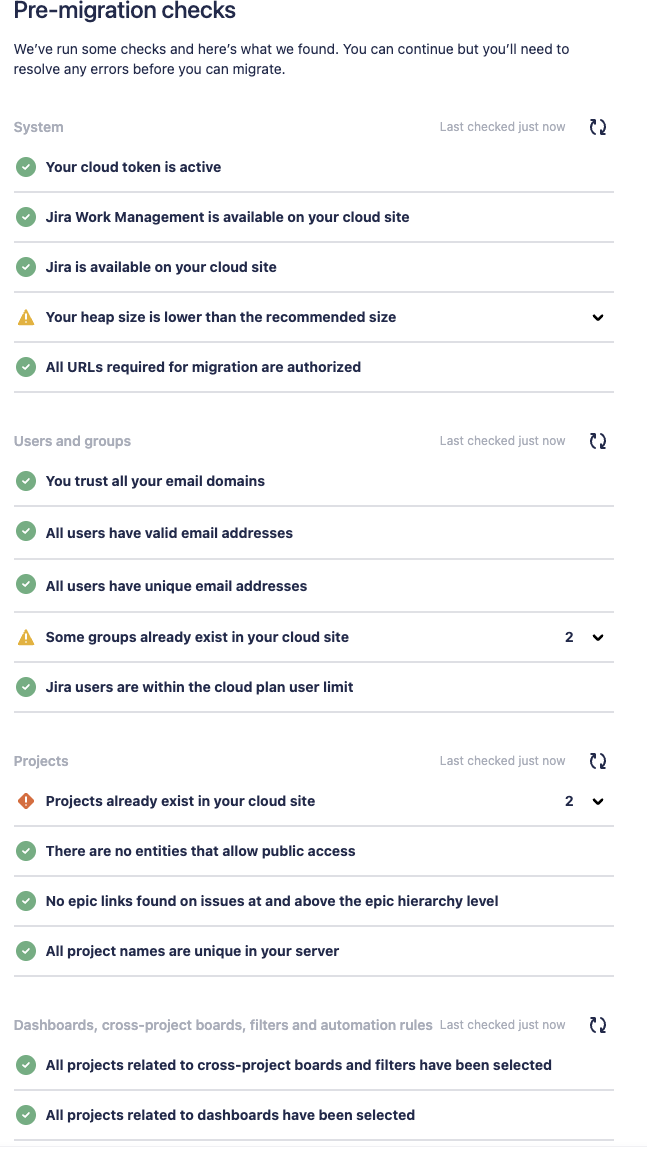Image resolution: width=647 pixels, height=1152 pixels.
Task: Re-run the Projects section checks
Action: click(x=598, y=761)
